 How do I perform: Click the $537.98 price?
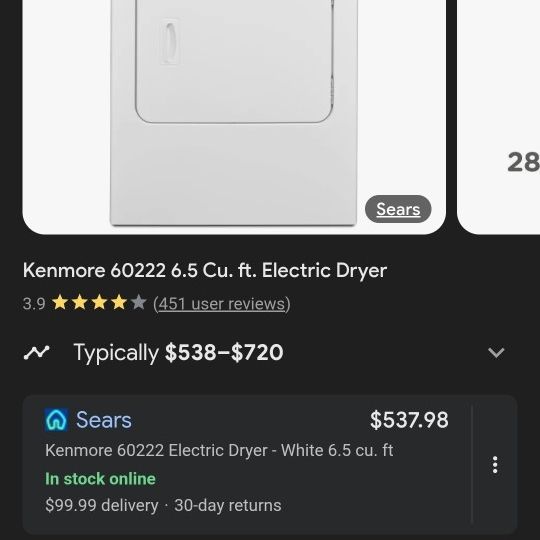[x=409, y=420]
